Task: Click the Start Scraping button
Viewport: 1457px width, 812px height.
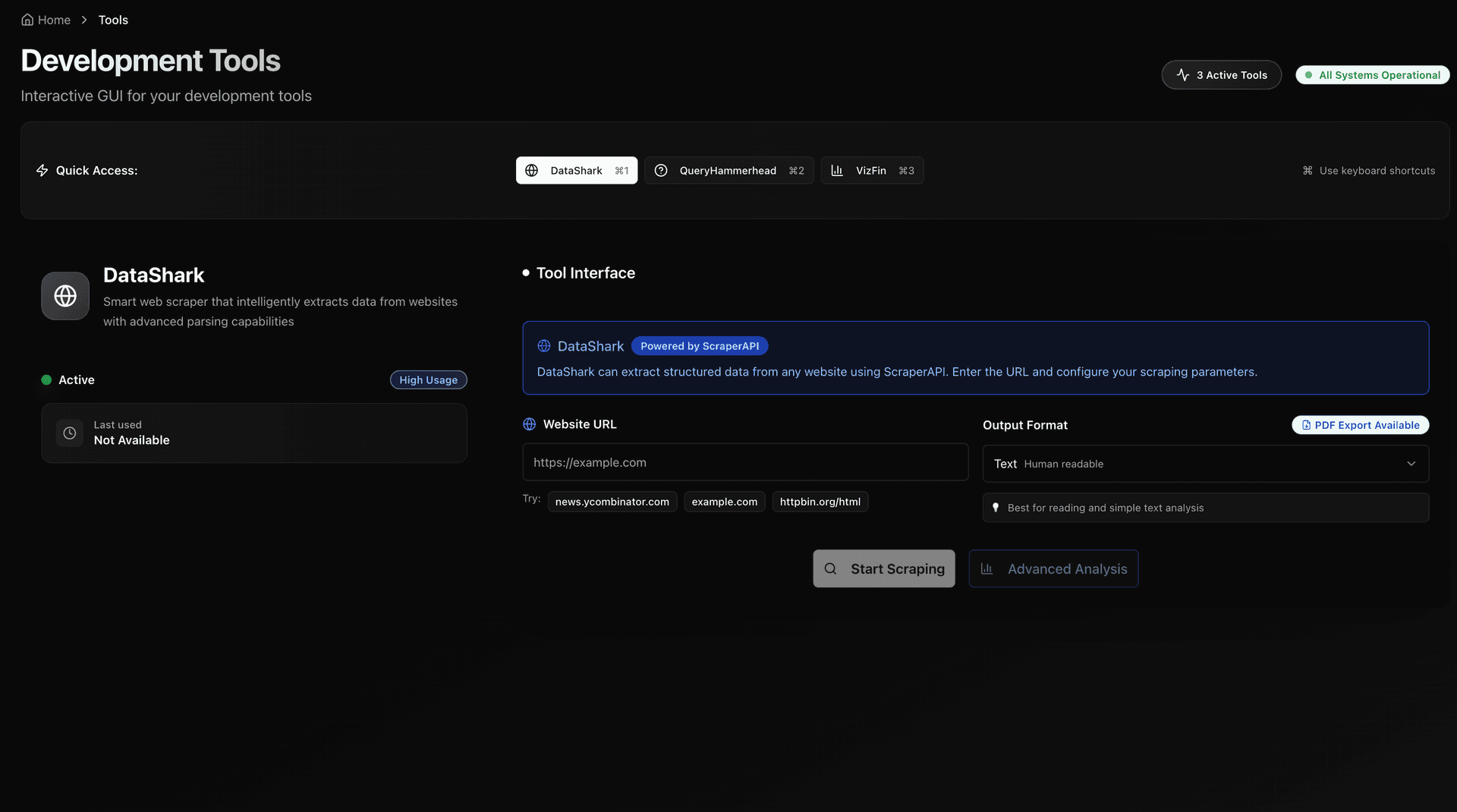Action: 884,568
